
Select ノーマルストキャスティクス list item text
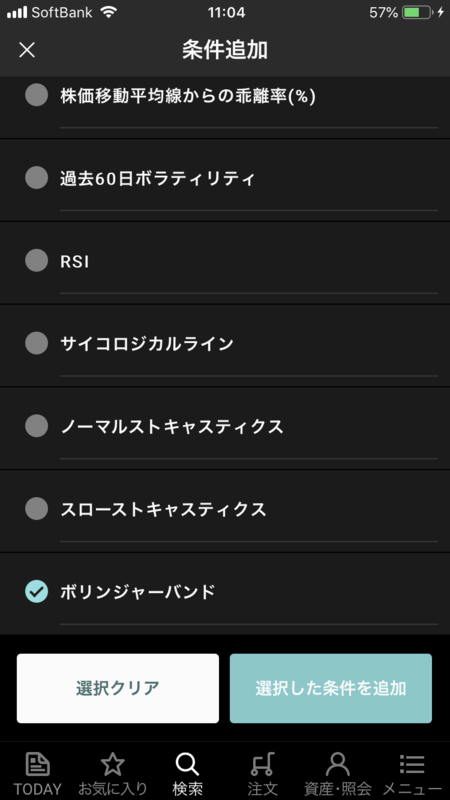172,427
